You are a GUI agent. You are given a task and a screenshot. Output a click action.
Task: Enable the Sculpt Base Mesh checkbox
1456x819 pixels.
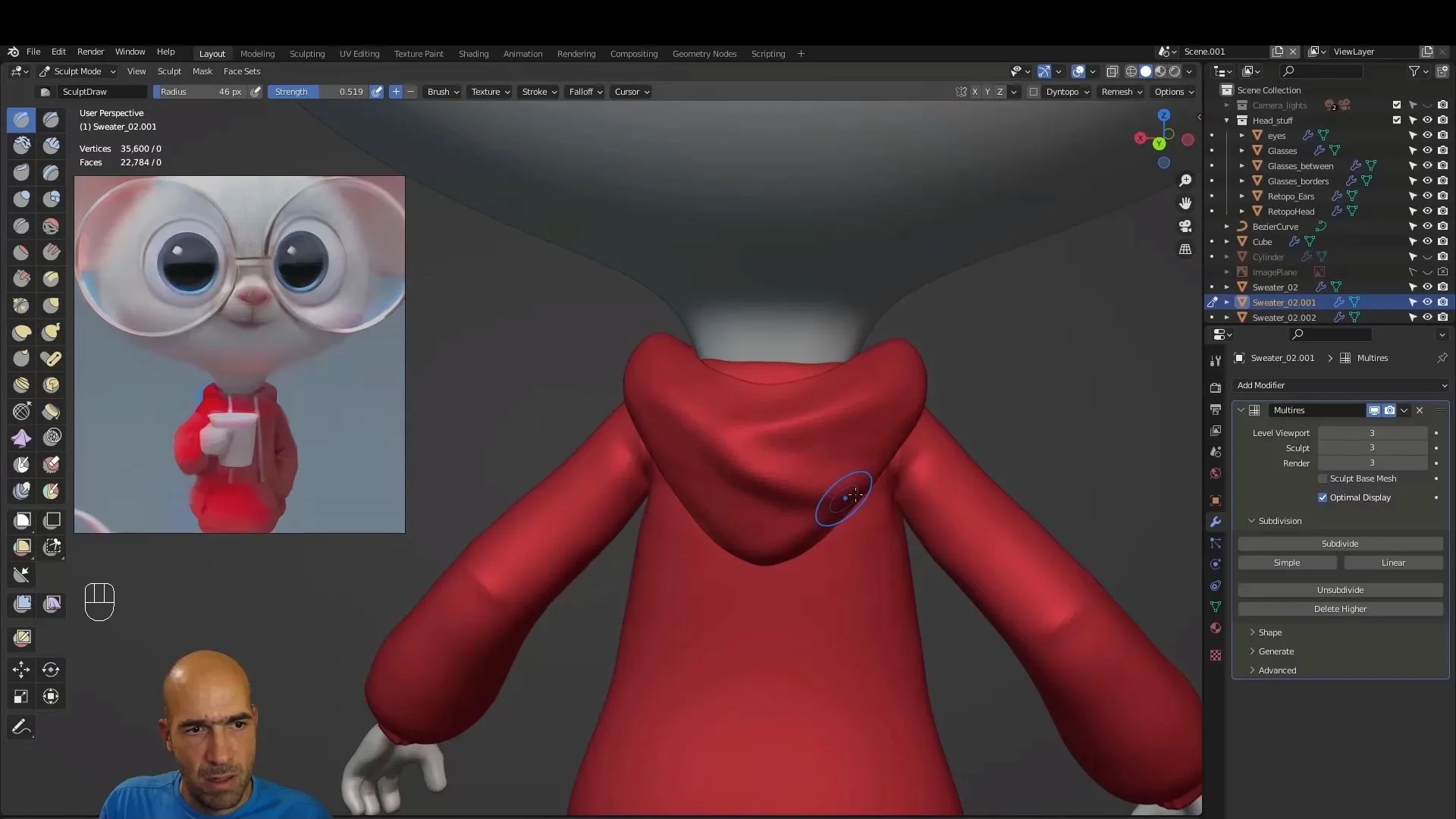(x=1323, y=479)
